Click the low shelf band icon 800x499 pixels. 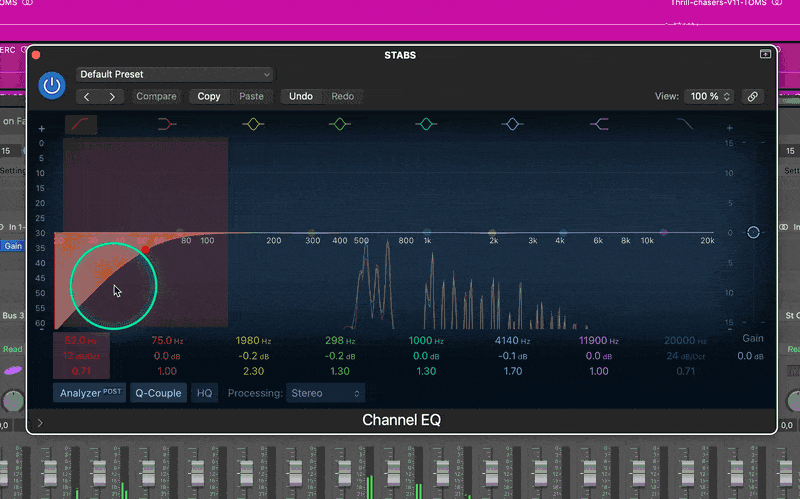[167, 124]
